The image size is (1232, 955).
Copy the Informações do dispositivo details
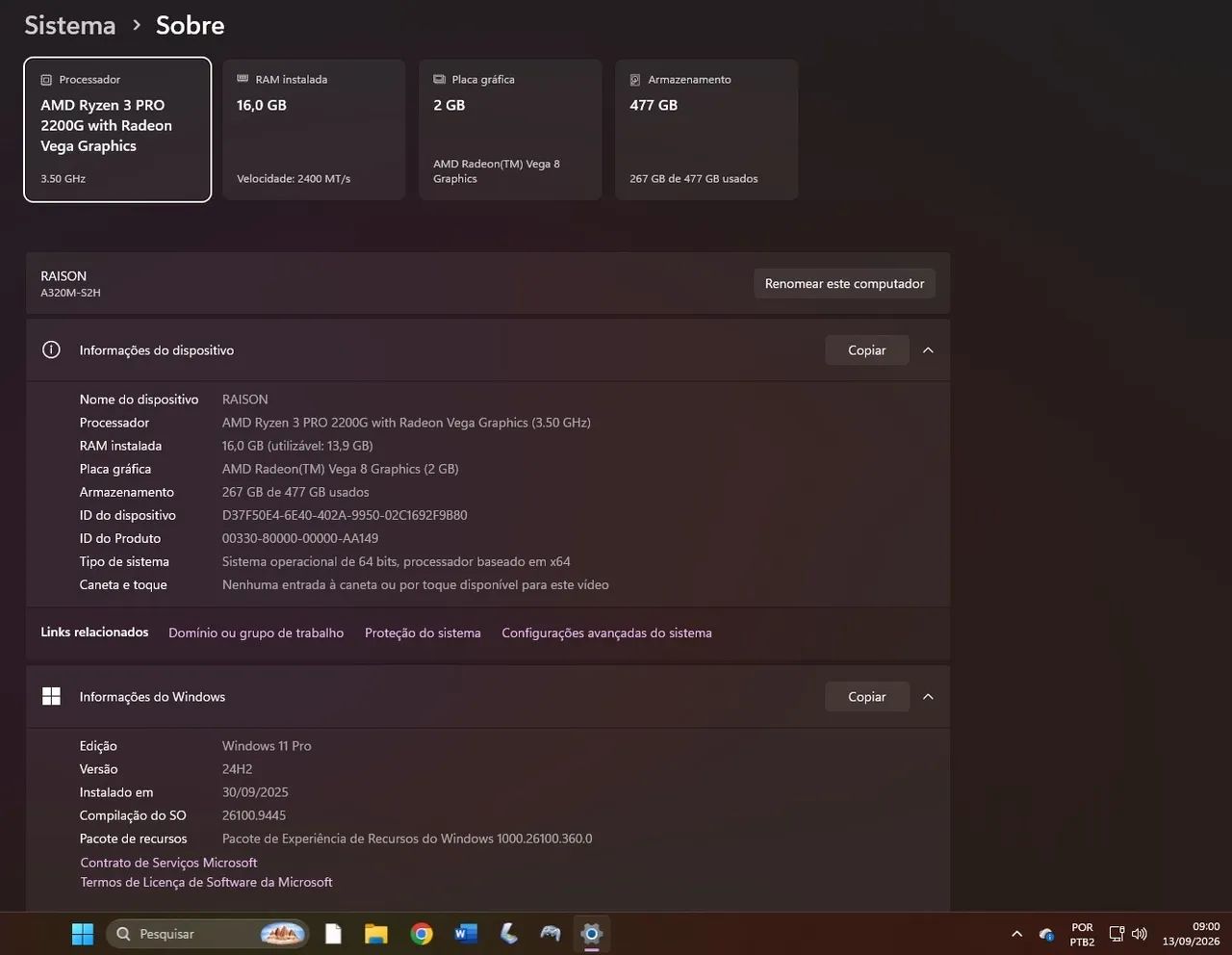point(867,350)
